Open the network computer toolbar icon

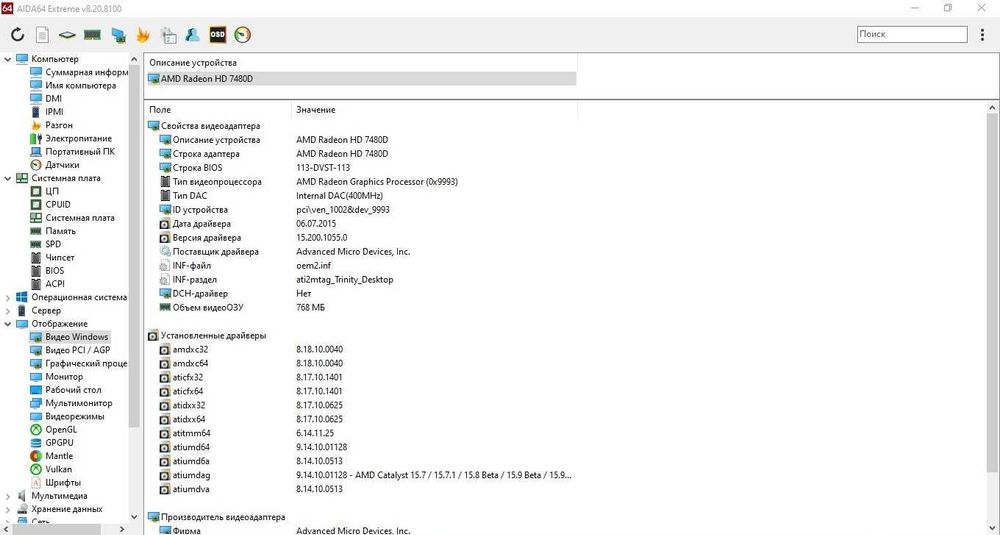click(x=118, y=34)
